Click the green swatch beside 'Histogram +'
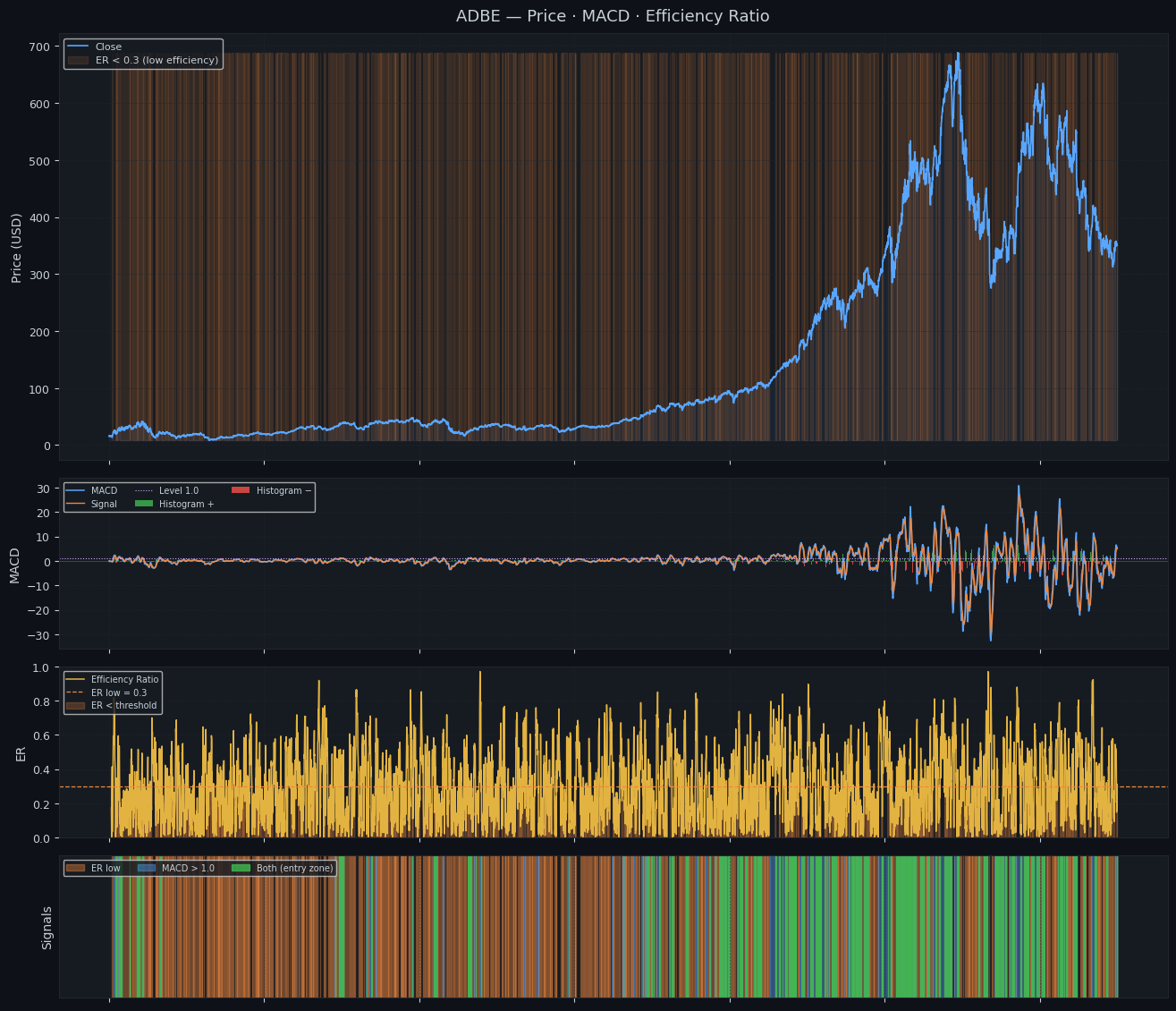 (x=144, y=505)
